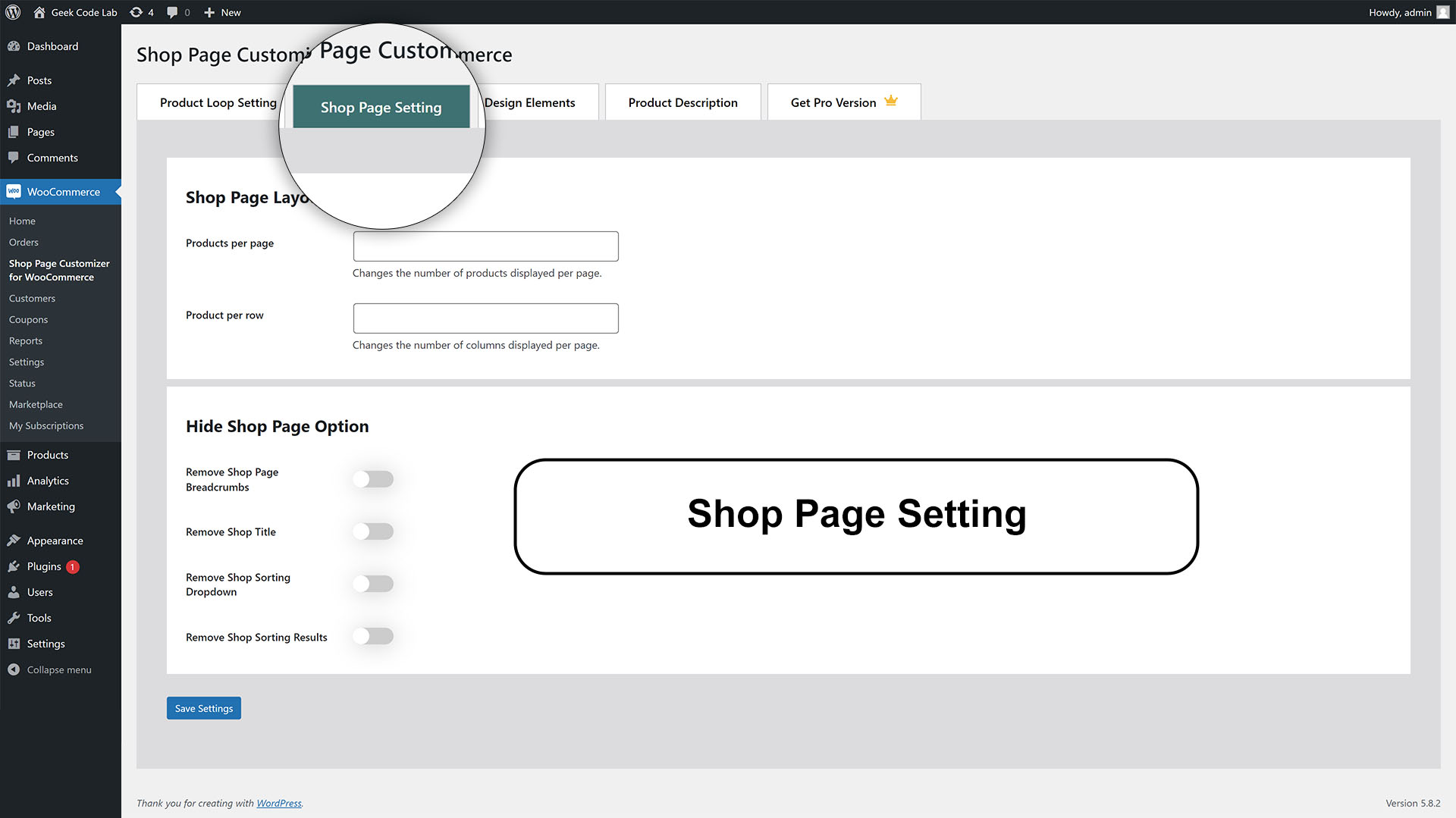The width and height of the screenshot is (1456, 818).
Task: Click the Media library icon in the sidebar
Action: click(14, 106)
